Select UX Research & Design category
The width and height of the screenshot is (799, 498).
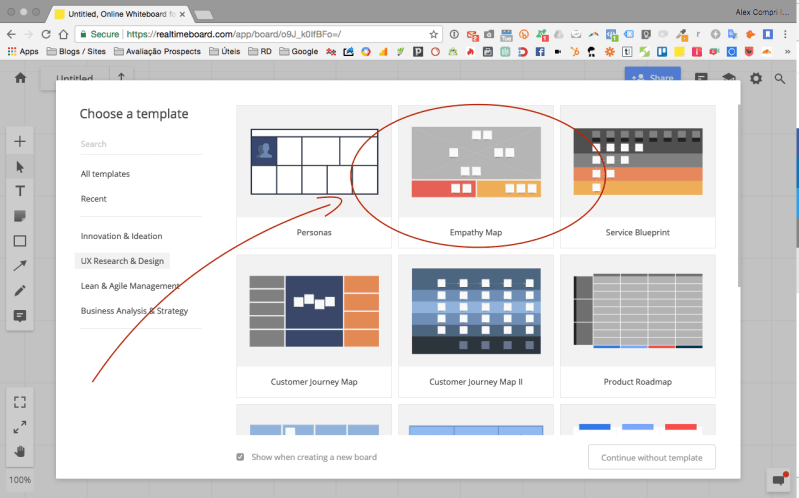[122, 261]
